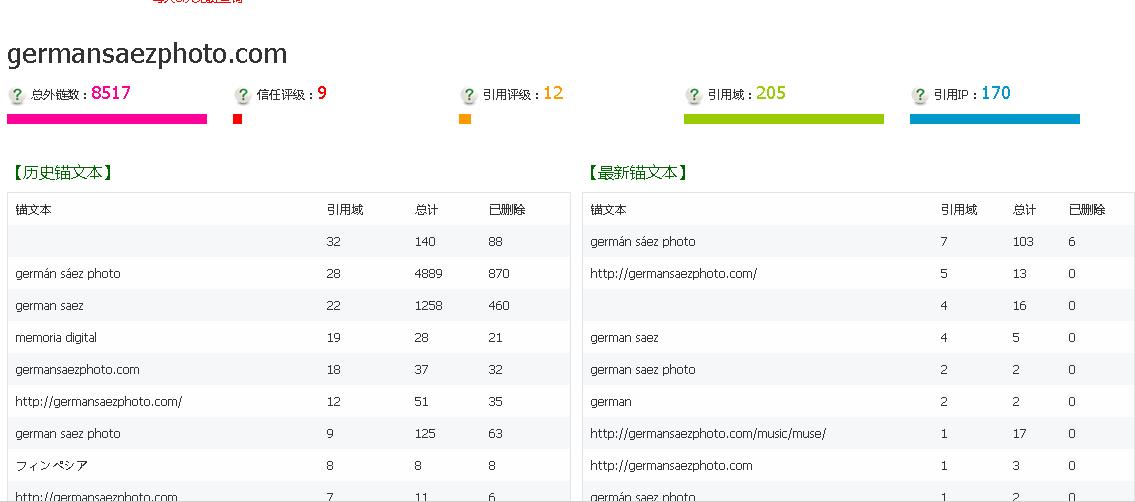
Task: Click 引用域 column header in latest table
Action: click(x=958, y=210)
